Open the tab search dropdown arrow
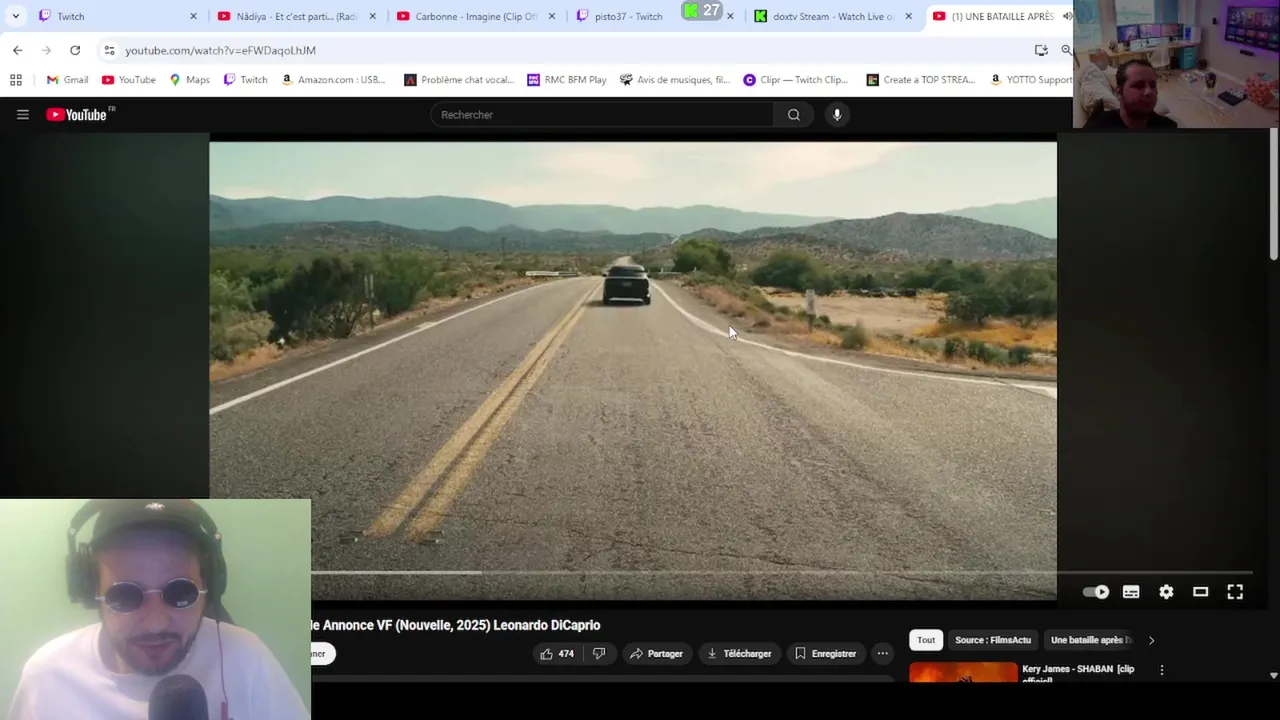 [15, 16]
